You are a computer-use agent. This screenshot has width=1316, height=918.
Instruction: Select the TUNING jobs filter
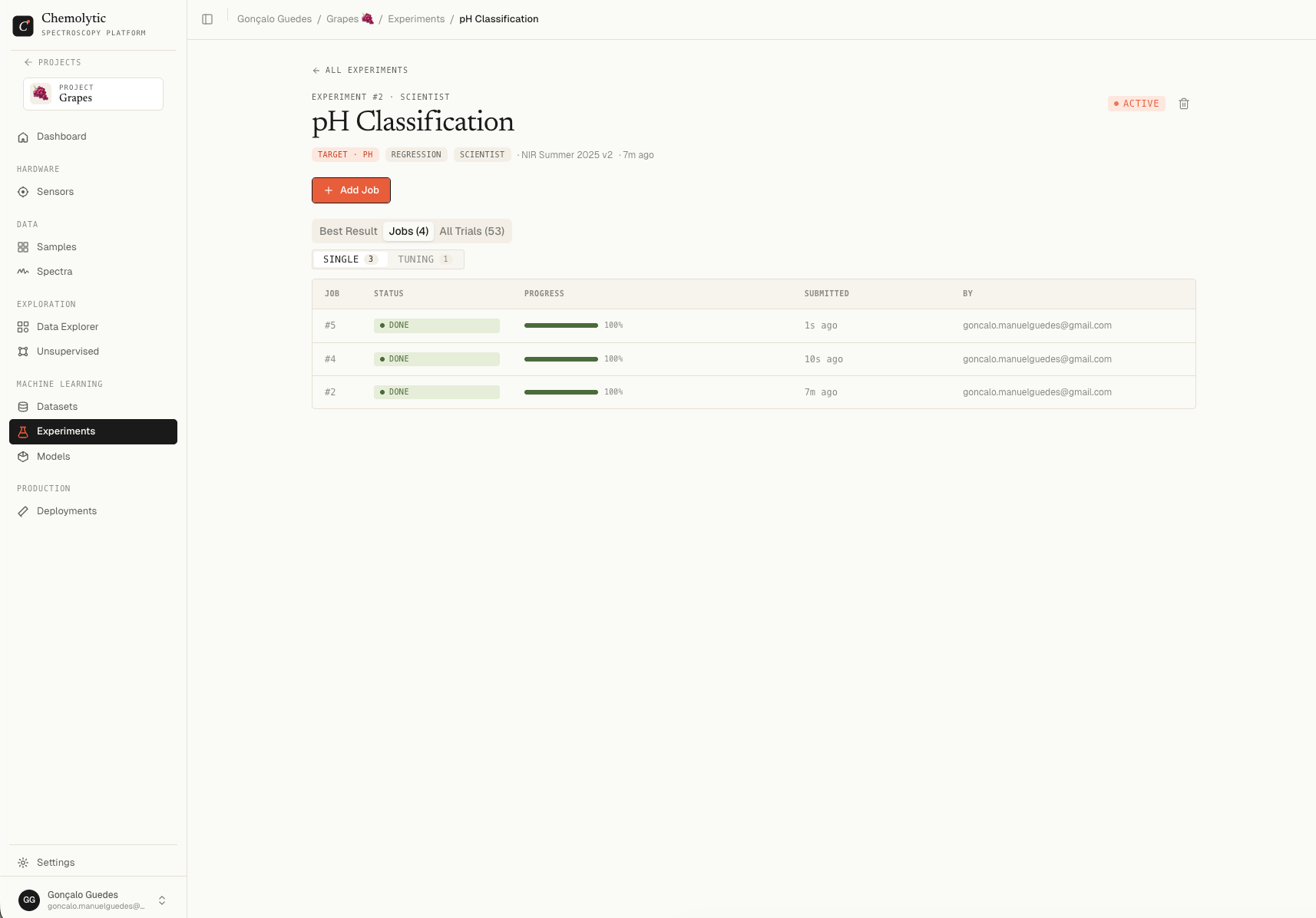coord(425,259)
